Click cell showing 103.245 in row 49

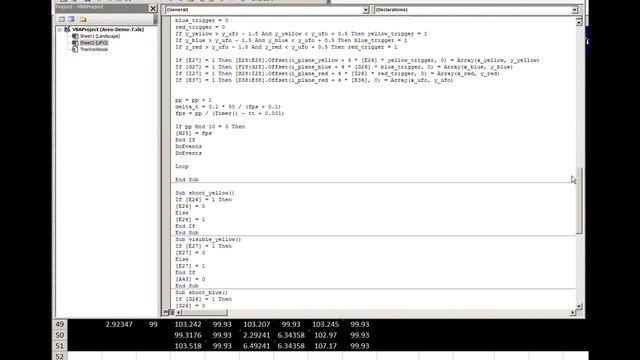pyautogui.click(x=325, y=324)
